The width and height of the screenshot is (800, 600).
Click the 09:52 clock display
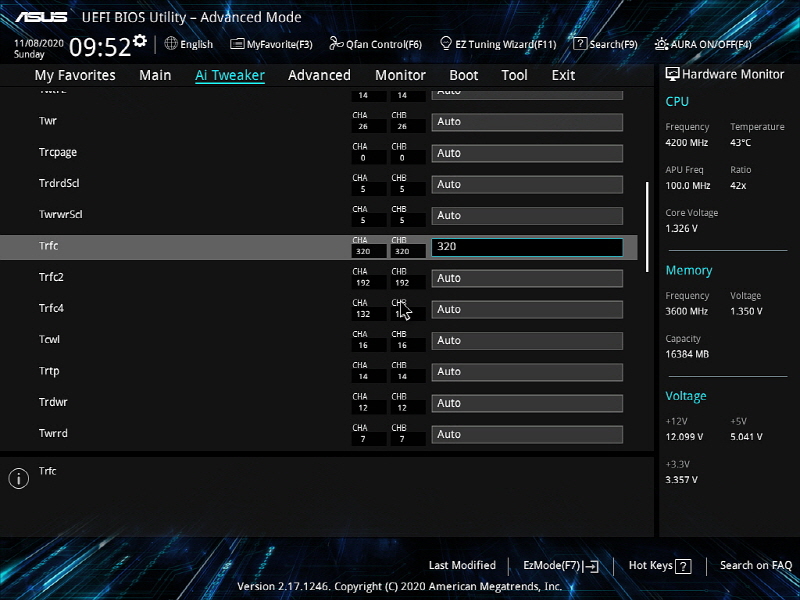(x=100, y=47)
